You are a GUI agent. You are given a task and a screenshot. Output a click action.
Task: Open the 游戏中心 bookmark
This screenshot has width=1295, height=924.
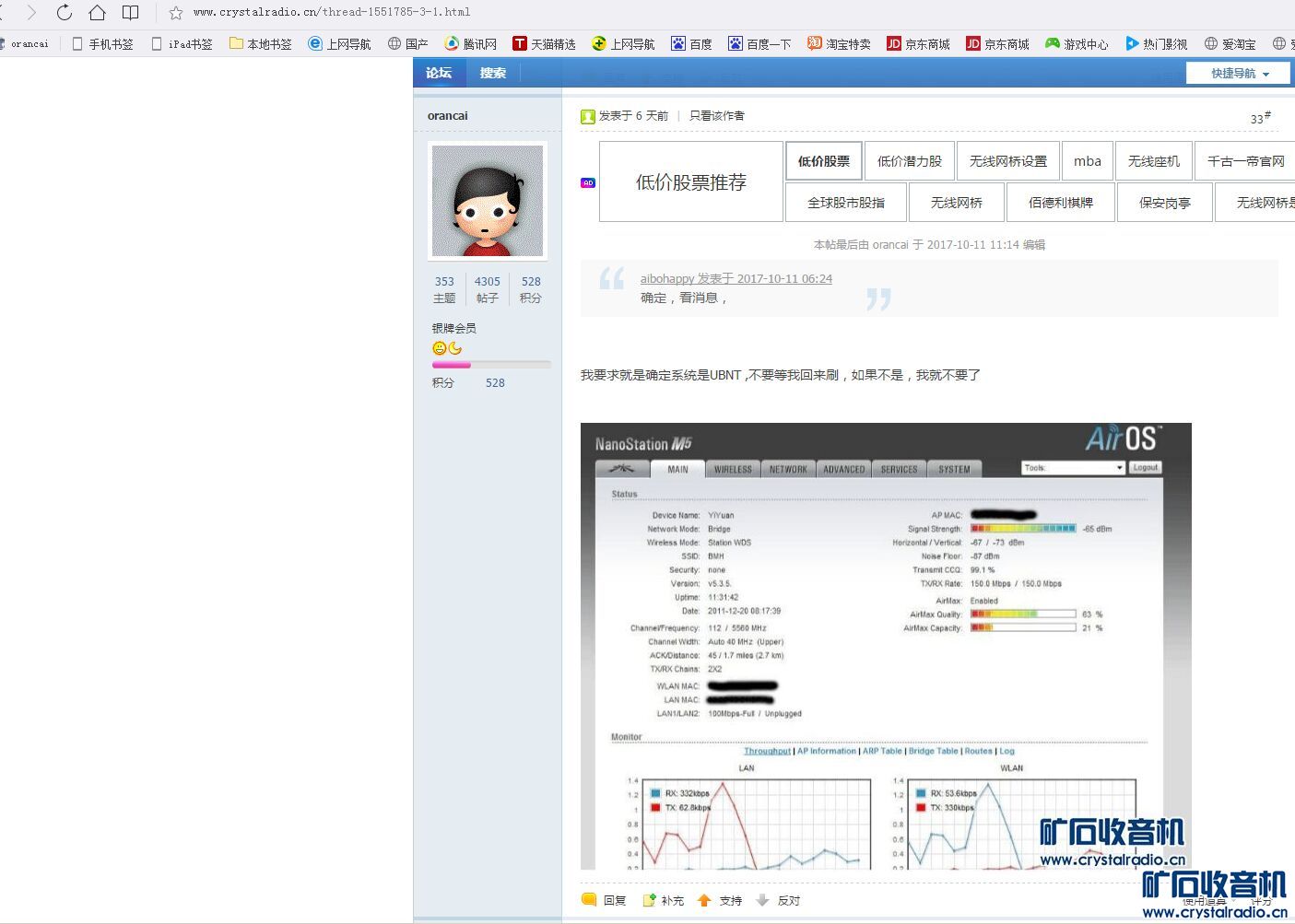[1077, 43]
